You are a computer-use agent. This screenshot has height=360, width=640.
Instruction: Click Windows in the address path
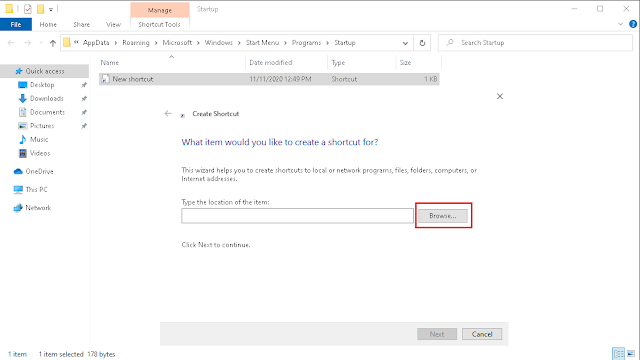point(218,42)
